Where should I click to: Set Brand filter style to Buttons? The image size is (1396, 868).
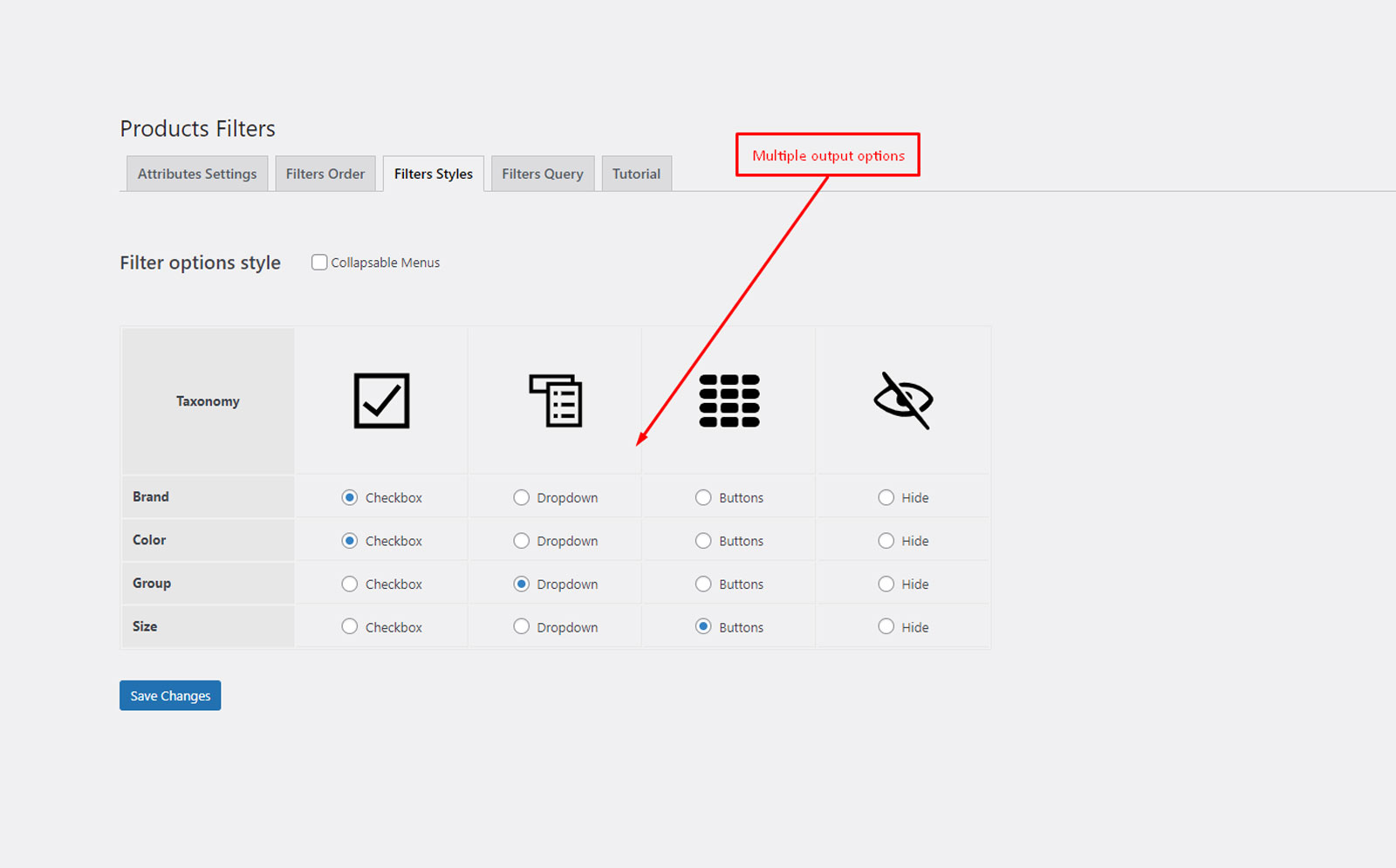tap(703, 497)
